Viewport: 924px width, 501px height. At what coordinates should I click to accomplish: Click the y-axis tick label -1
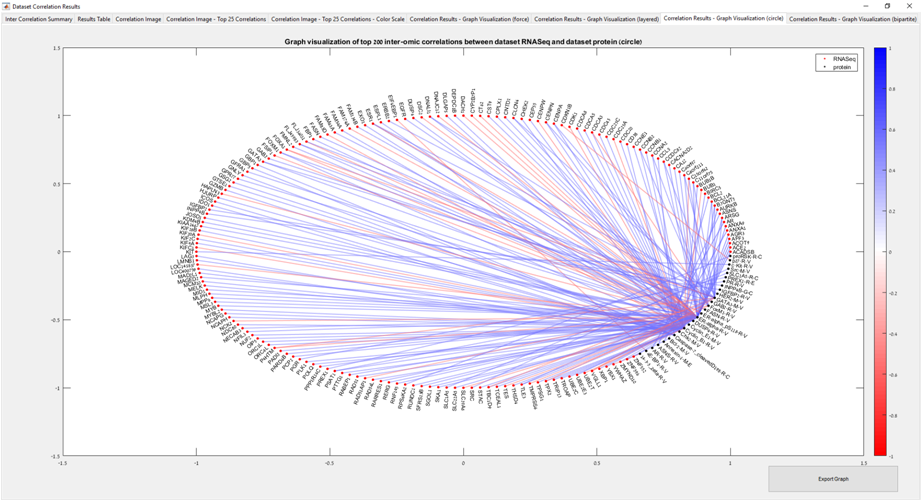coord(58,388)
